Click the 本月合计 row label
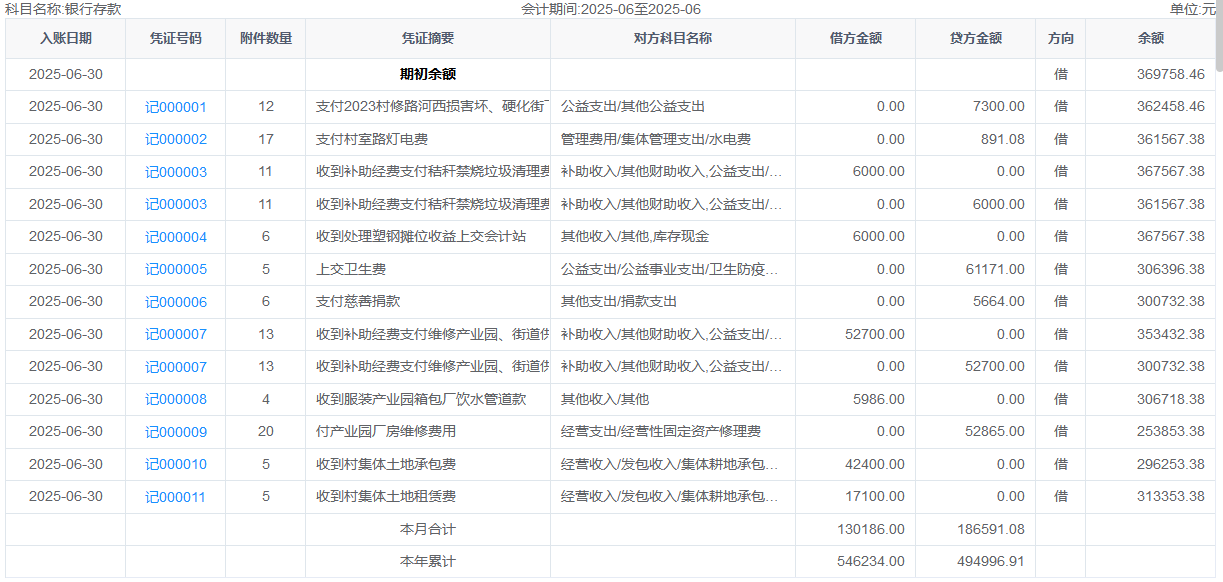The width and height of the screenshot is (1223, 582). point(427,530)
